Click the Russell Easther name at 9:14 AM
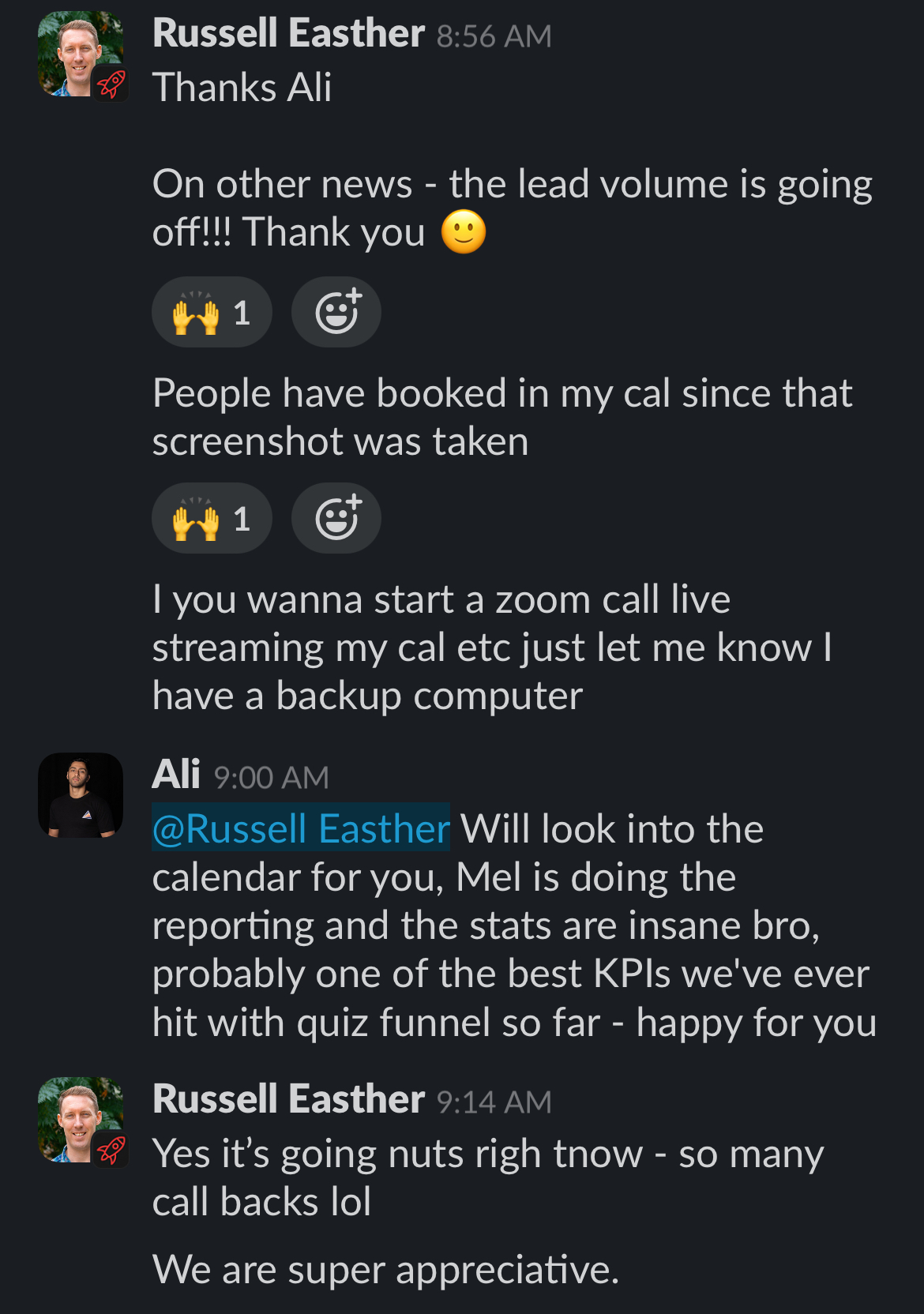The image size is (924, 1314). point(288,1100)
